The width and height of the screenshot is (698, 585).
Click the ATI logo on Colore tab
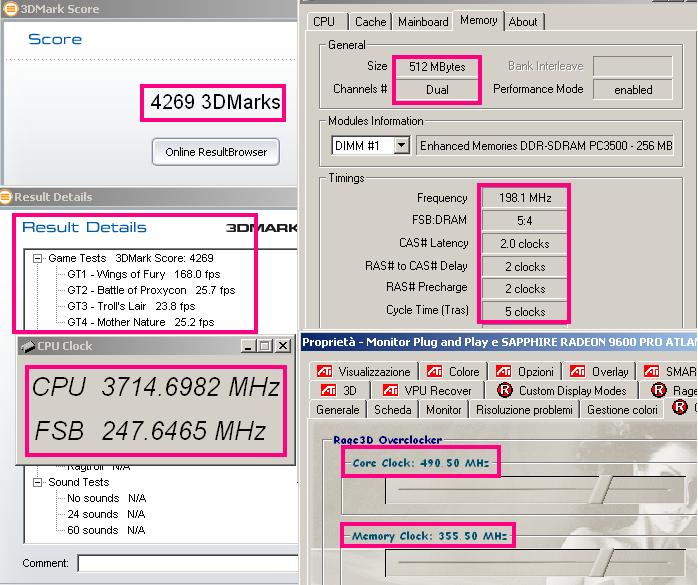click(x=434, y=371)
